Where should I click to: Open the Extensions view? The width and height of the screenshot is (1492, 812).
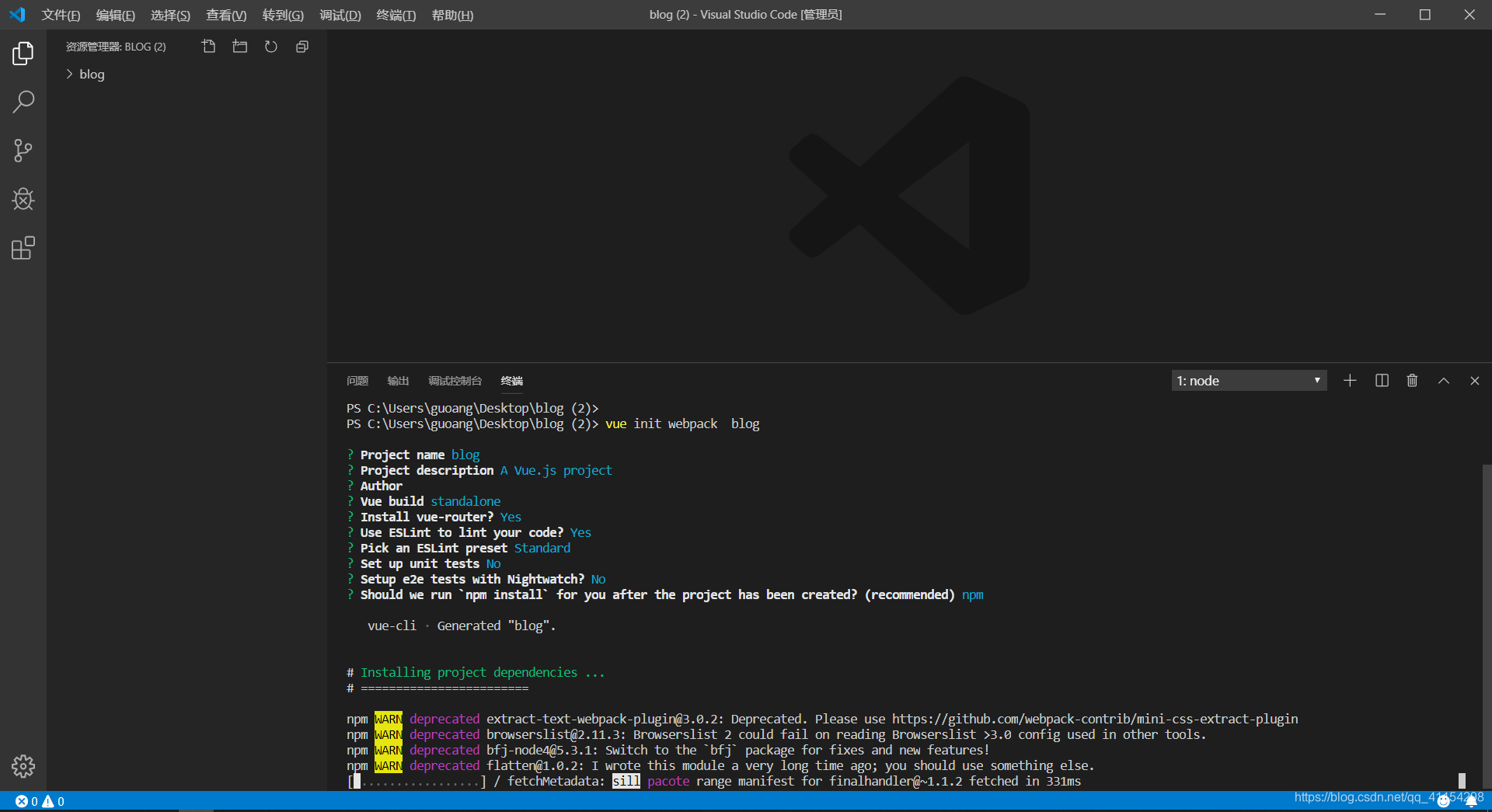pyautogui.click(x=23, y=249)
